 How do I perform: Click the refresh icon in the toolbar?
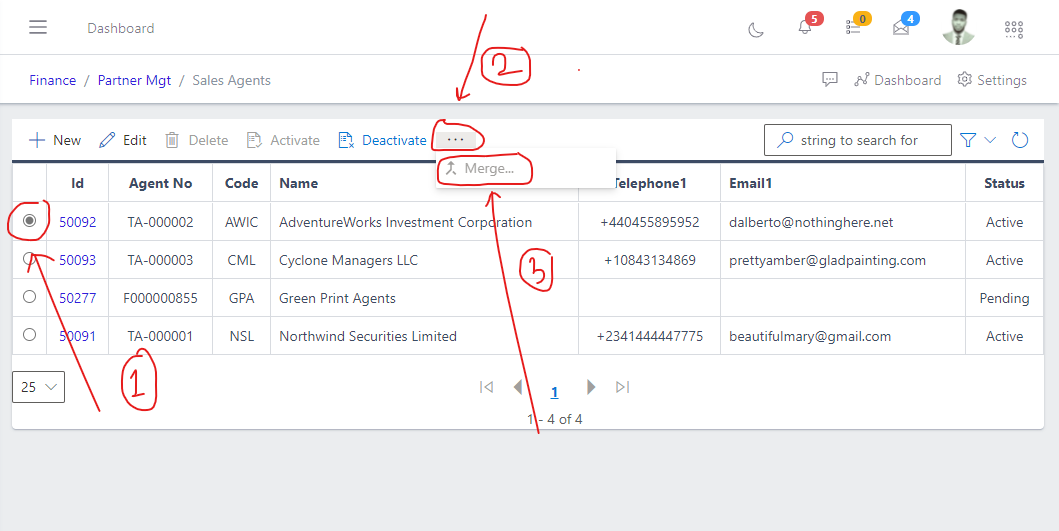[1020, 140]
